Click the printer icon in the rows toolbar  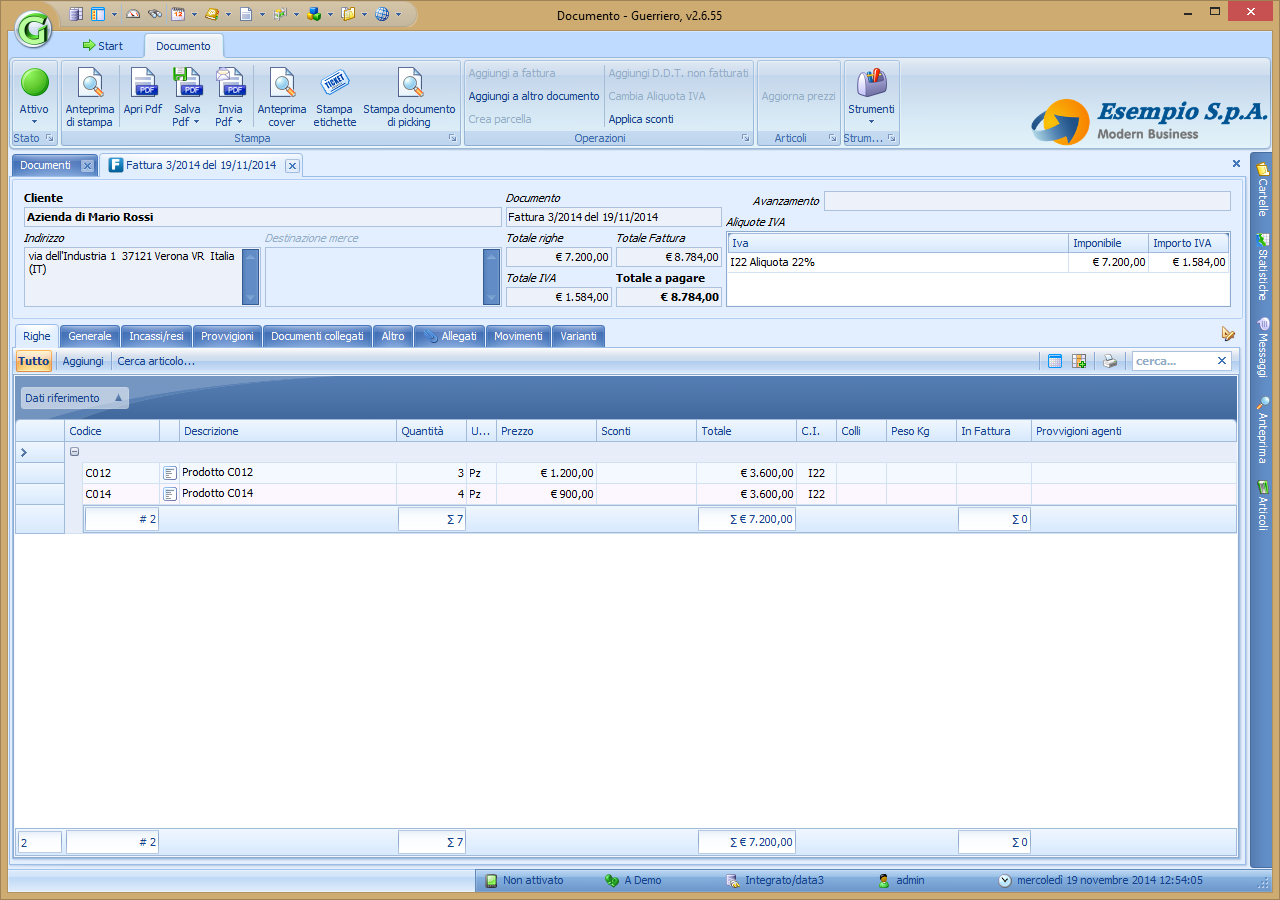(1110, 361)
